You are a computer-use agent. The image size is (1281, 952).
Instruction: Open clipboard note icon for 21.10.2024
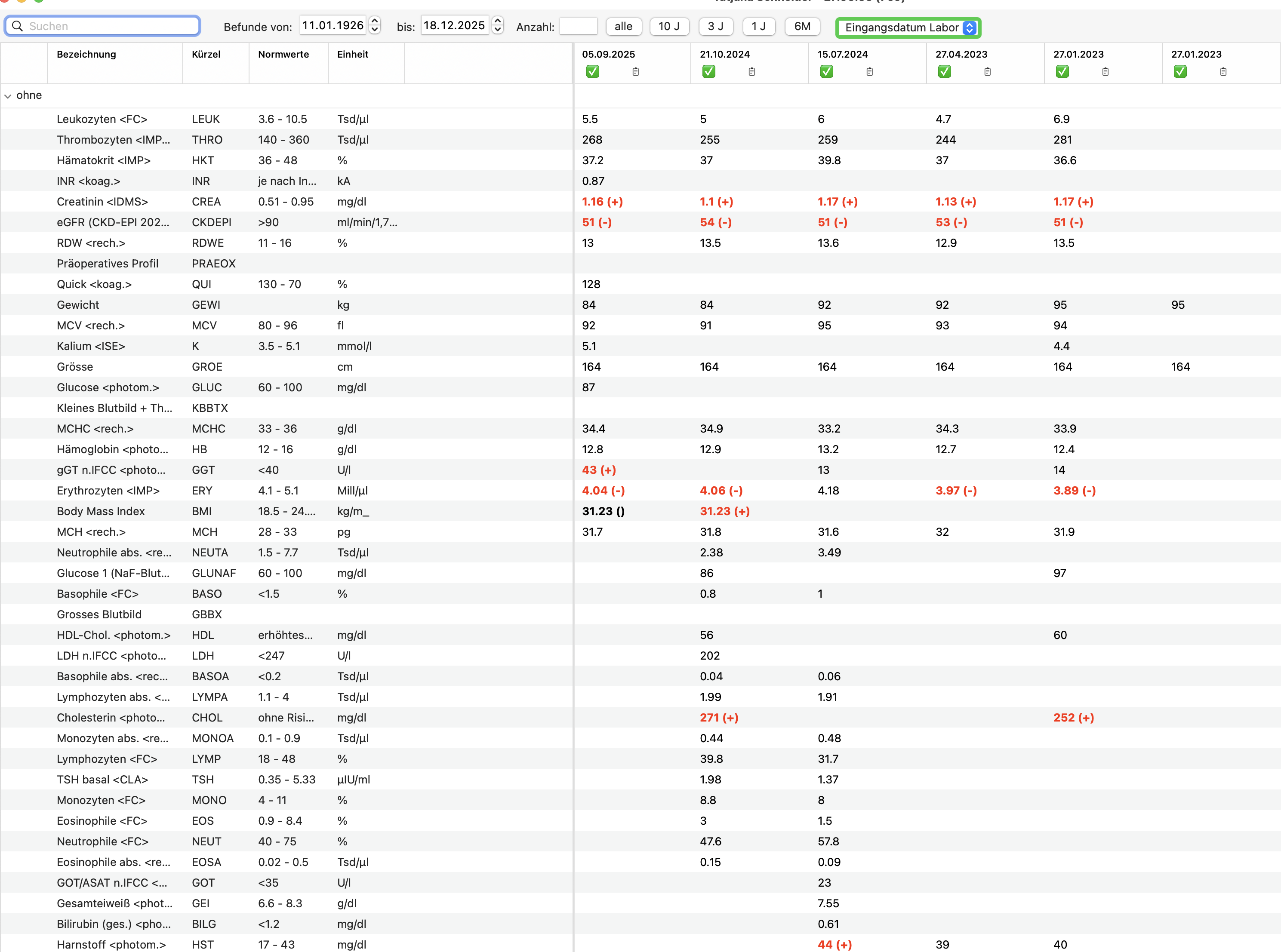coord(752,71)
